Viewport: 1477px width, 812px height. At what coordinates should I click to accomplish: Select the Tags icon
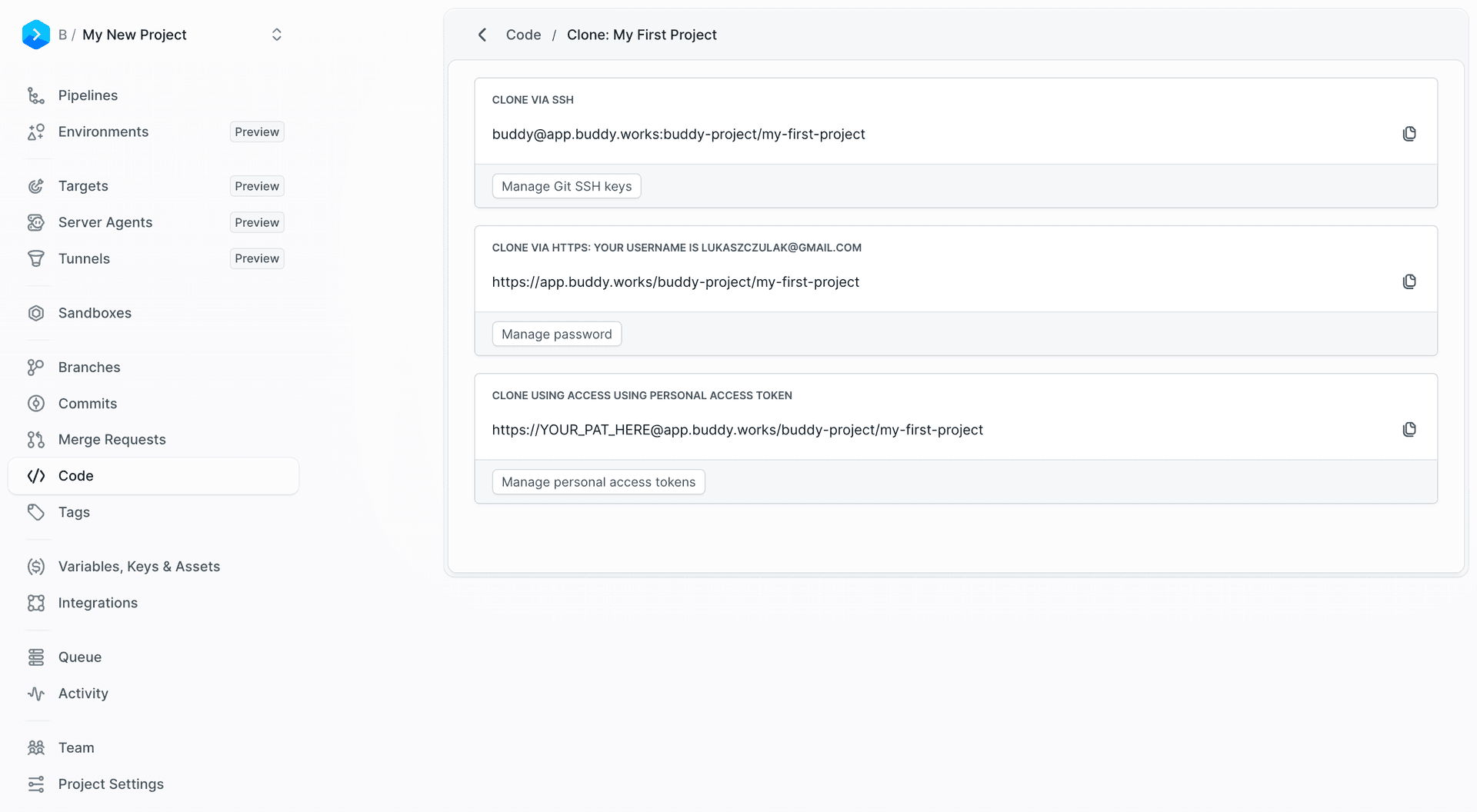tap(36, 511)
